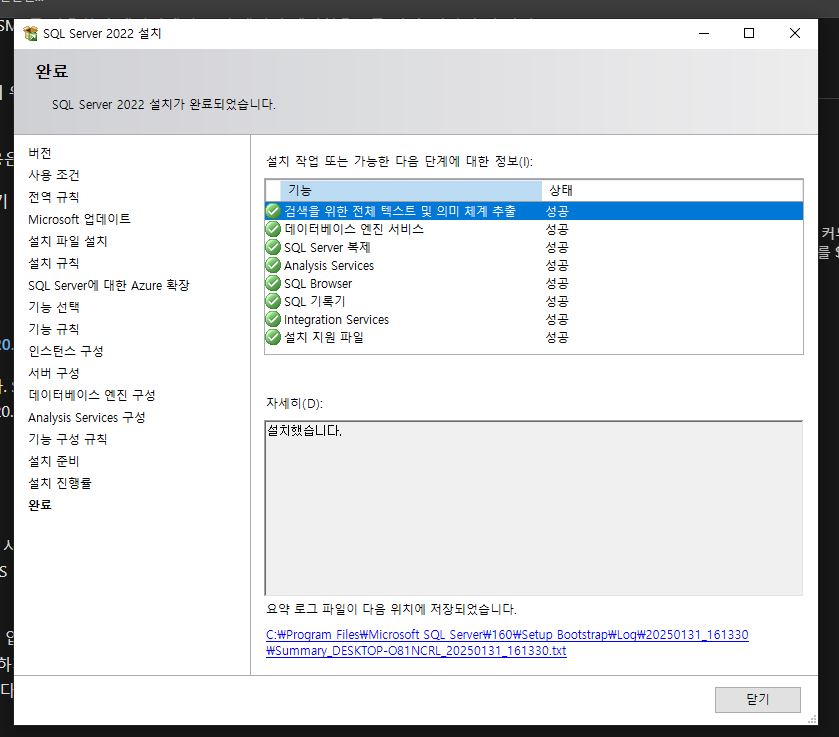839x737 pixels.
Task: Click the 사용 조건 step
Action: [x=54, y=175]
